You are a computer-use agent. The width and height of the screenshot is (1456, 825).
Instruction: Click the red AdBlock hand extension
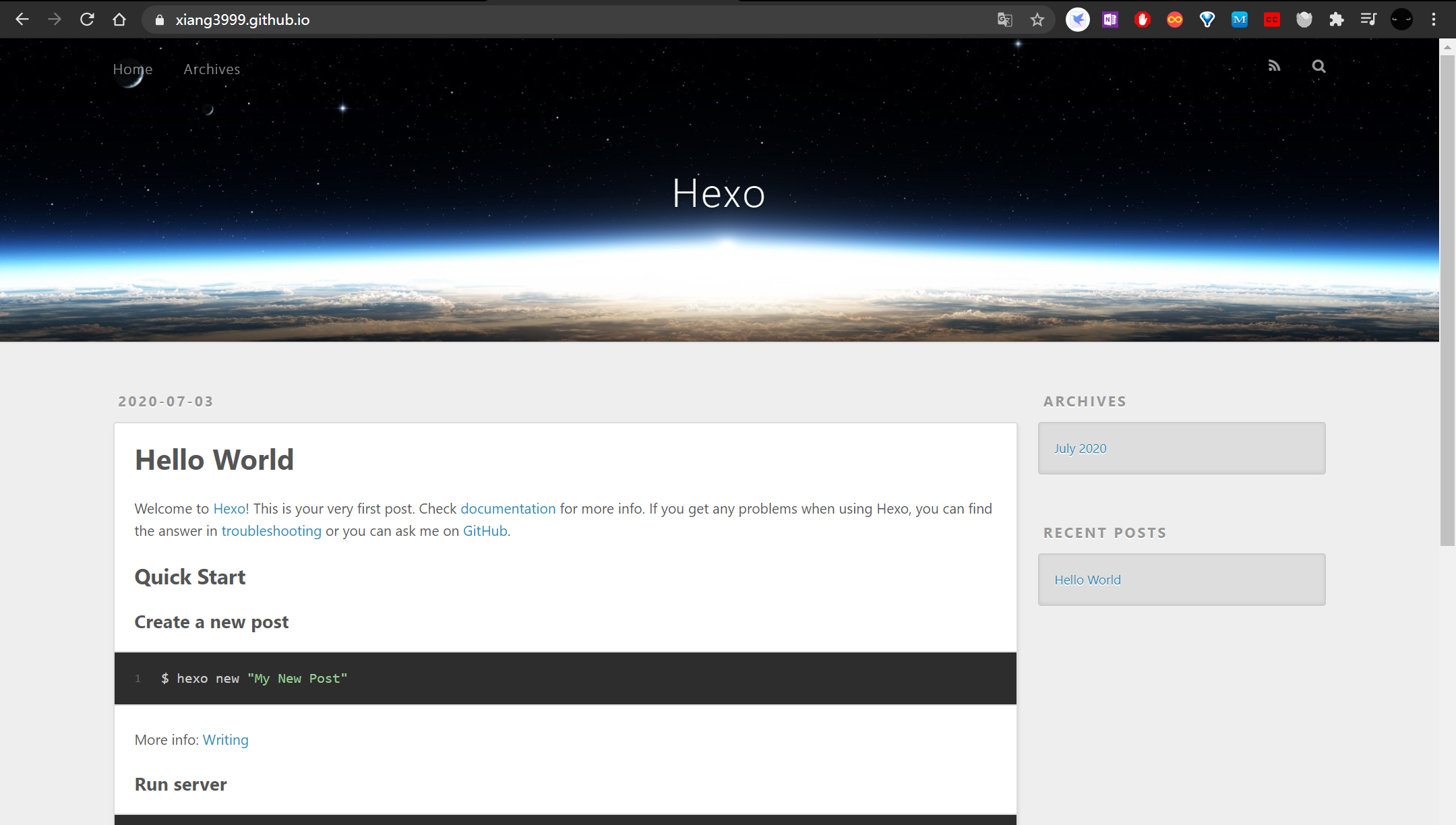(x=1142, y=20)
